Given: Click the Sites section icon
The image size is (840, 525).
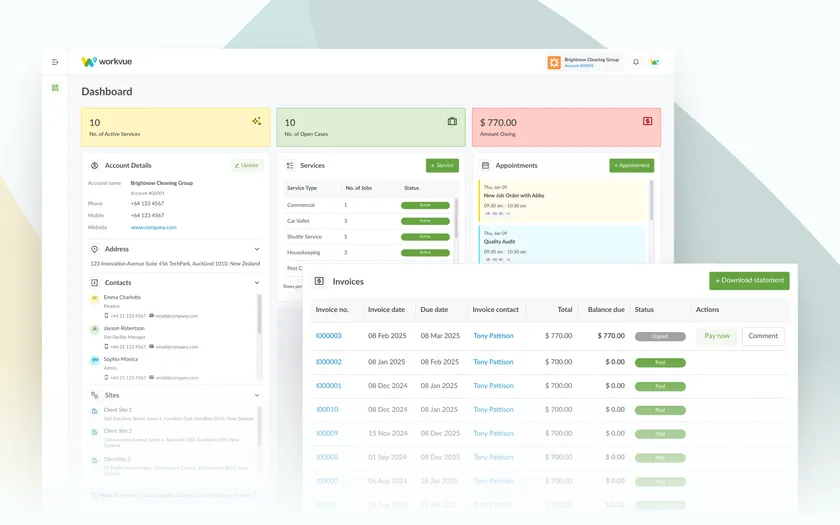Looking at the screenshot, I should pos(94,395).
